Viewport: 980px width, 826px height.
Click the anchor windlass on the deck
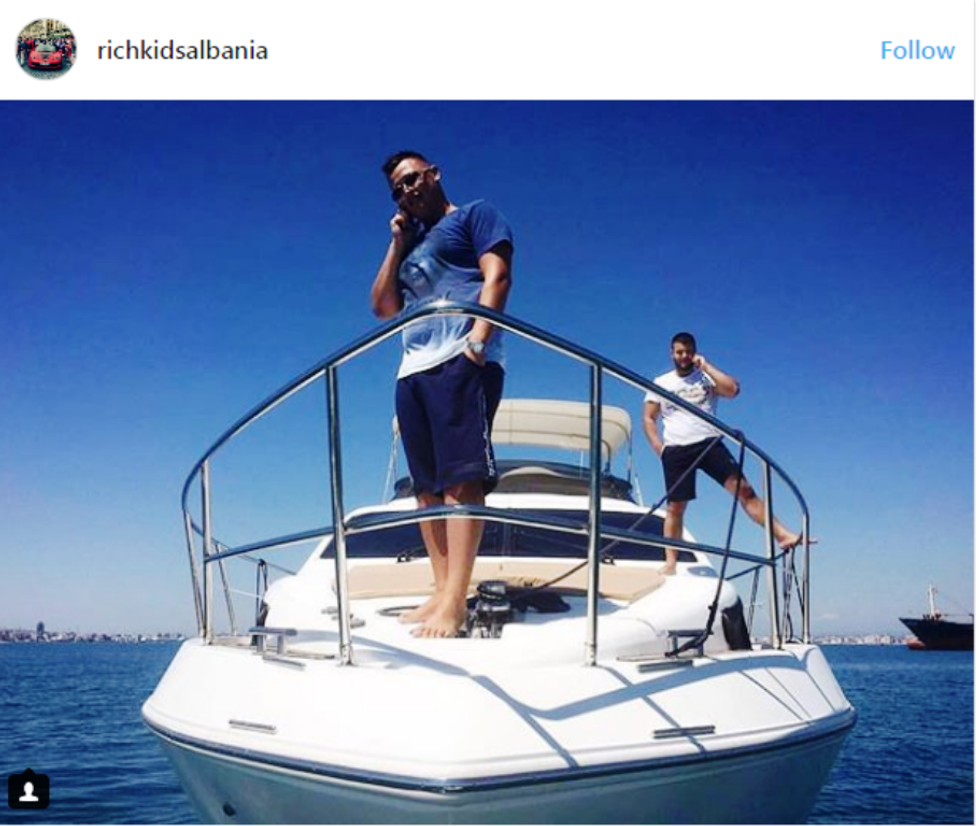coord(491,609)
